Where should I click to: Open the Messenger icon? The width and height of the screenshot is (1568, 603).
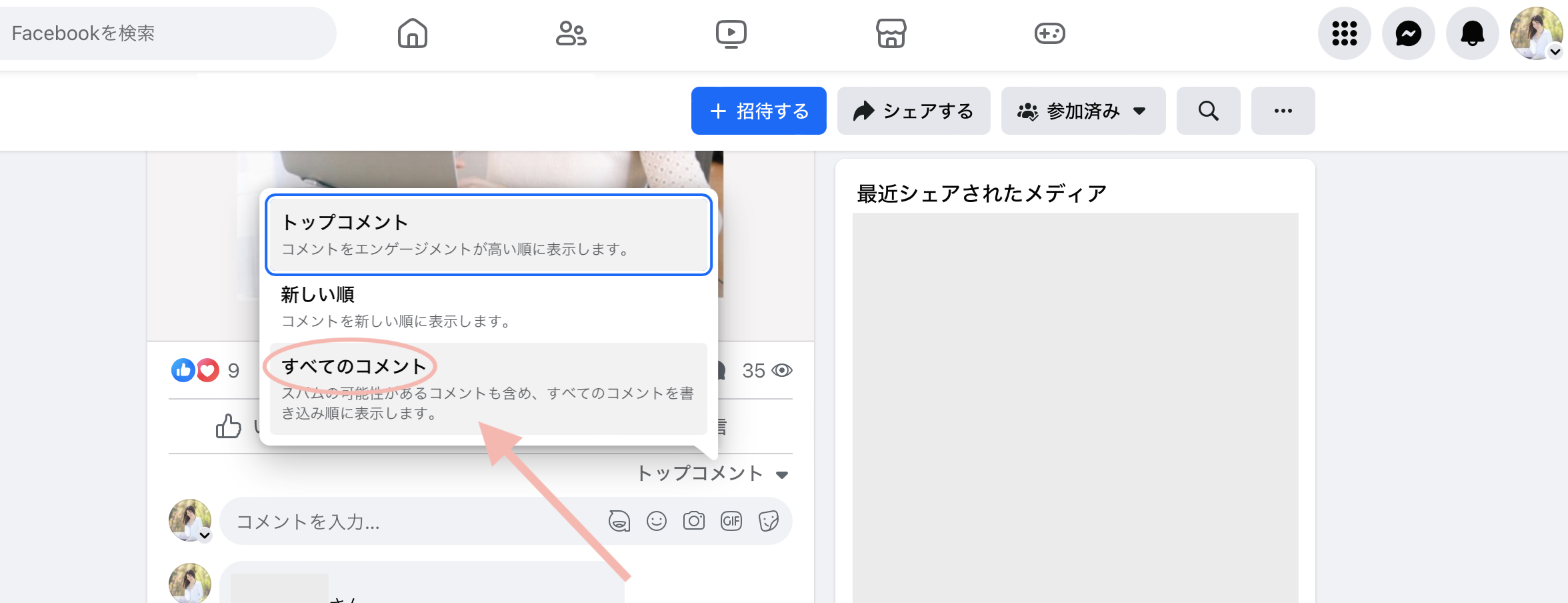(x=1408, y=33)
